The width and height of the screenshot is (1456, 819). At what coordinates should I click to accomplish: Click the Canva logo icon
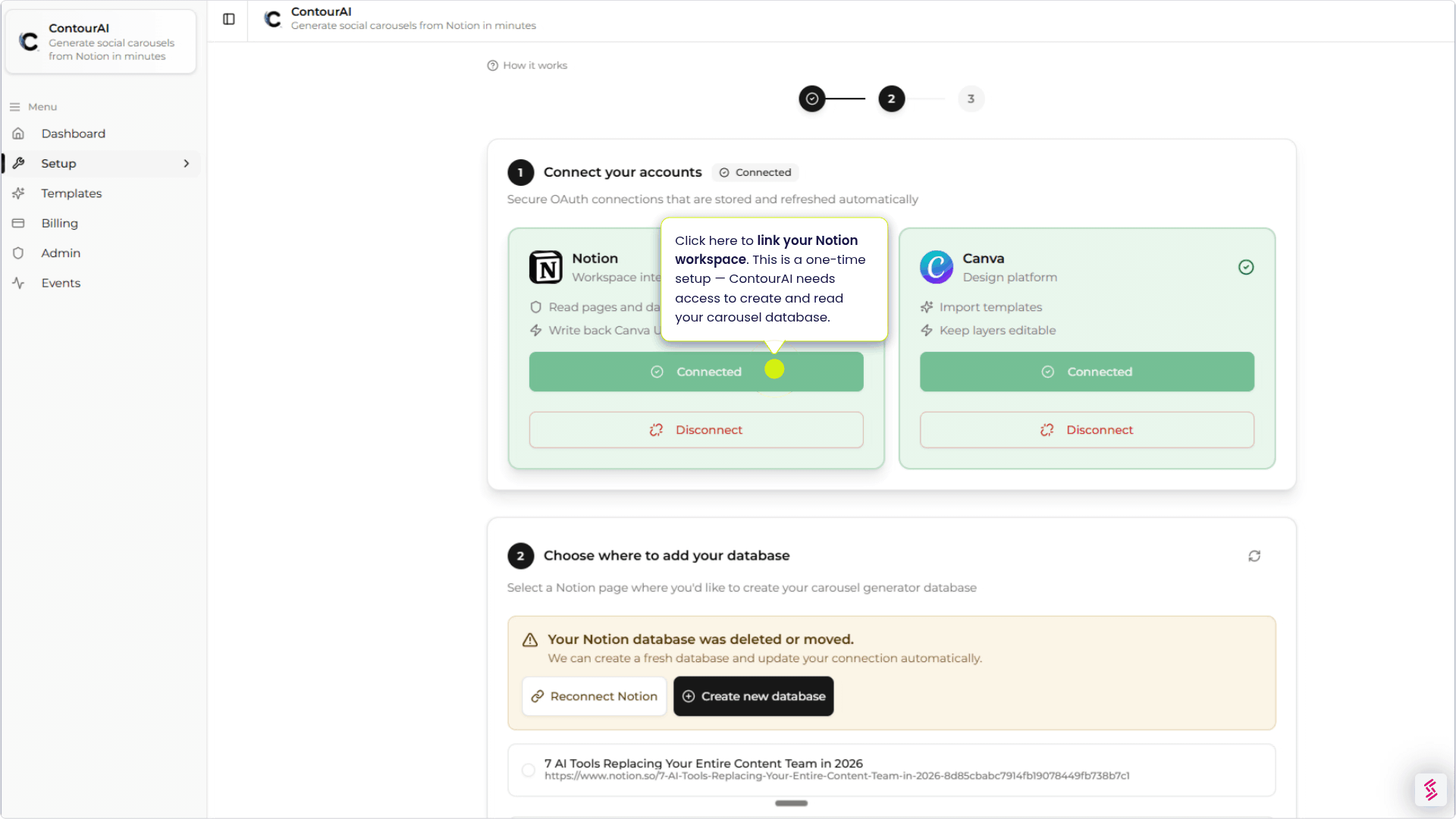tap(936, 267)
